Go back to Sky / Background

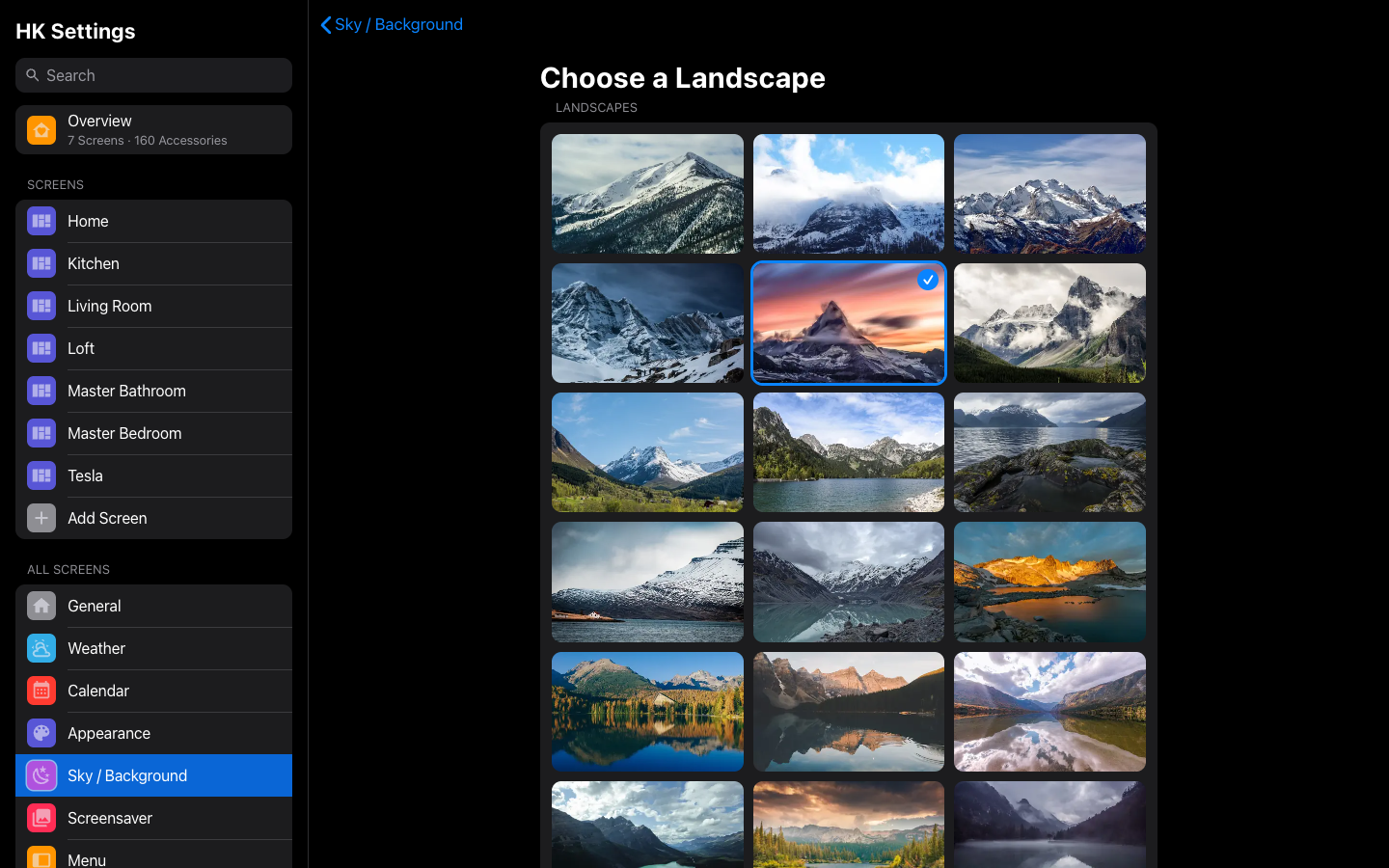[392, 24]
